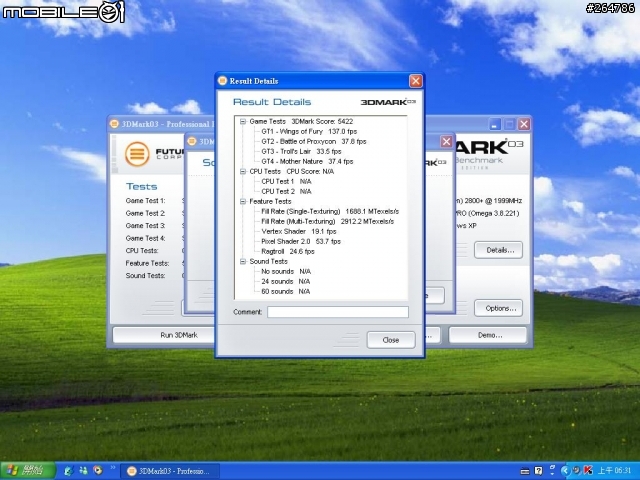Collapse the Game Tests tree node
This screenshot has width=640, height=480.
(x=243, y=121)
